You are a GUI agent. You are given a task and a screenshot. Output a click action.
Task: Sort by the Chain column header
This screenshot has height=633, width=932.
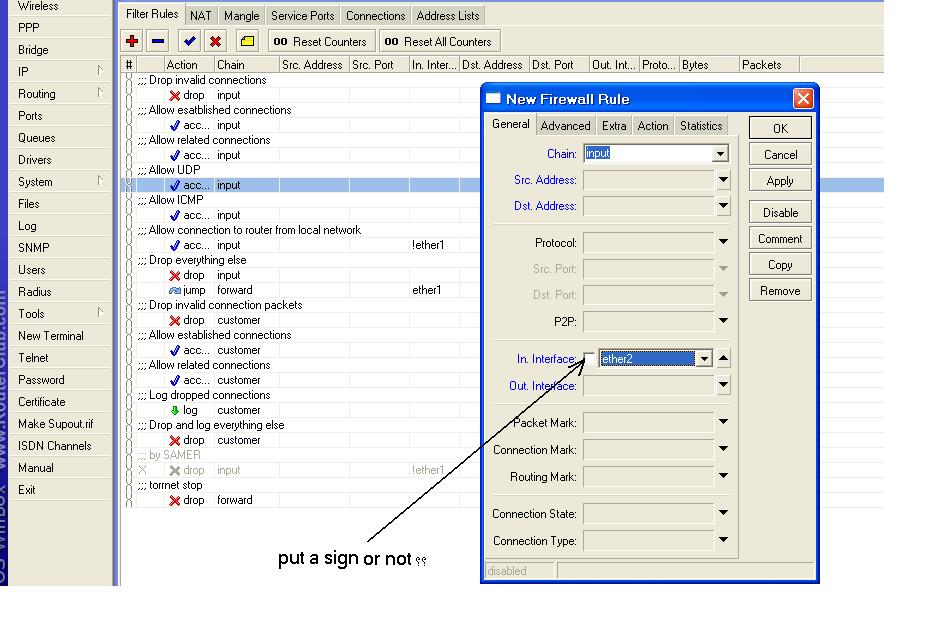click(246, 64)
